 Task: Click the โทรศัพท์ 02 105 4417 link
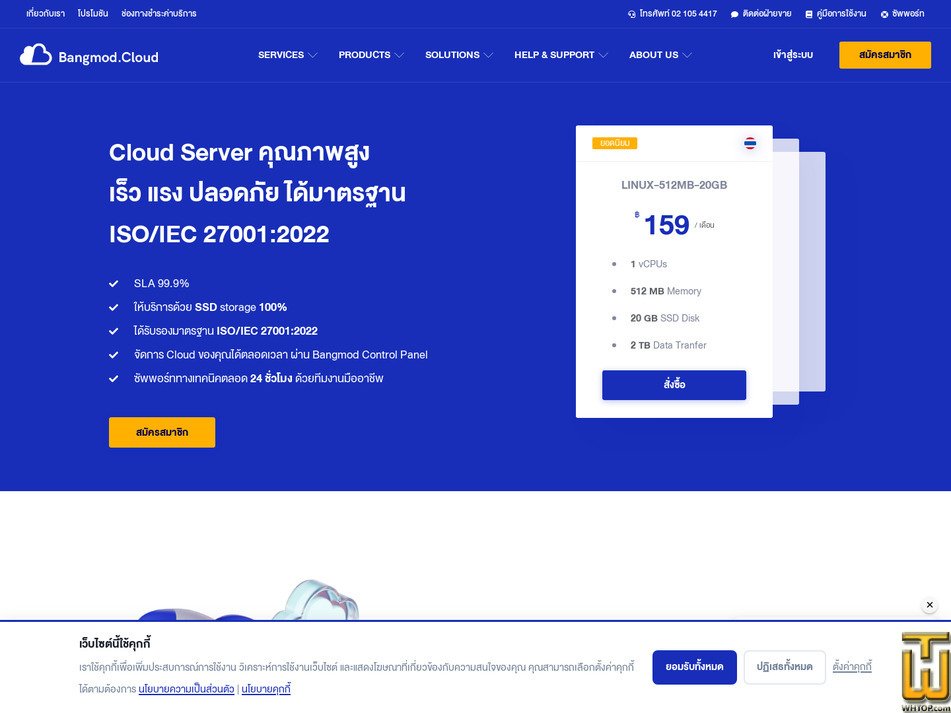pyautogui.click(x=673, y=14)
